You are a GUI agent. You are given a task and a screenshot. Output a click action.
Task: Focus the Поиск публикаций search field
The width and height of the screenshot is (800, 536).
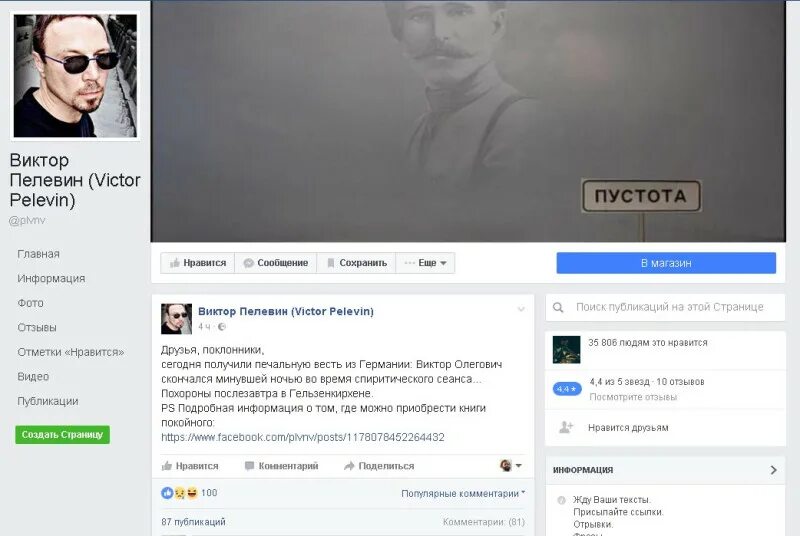pos(665,307)
